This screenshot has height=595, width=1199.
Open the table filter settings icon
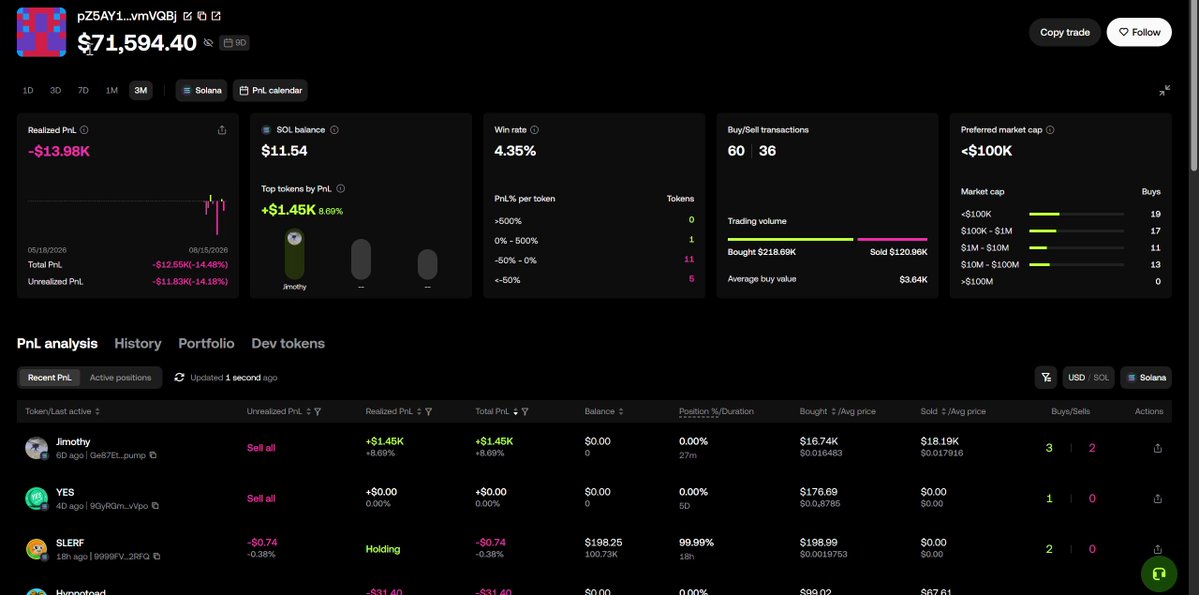tap(1045, 378)
